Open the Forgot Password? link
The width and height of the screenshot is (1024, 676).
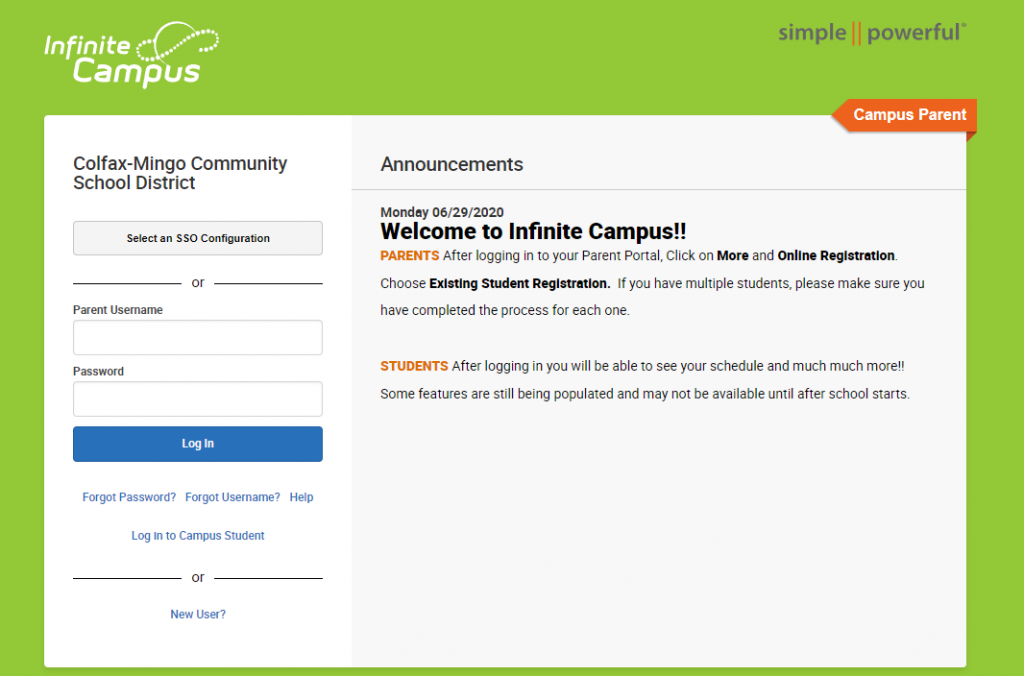pos(129,497)
